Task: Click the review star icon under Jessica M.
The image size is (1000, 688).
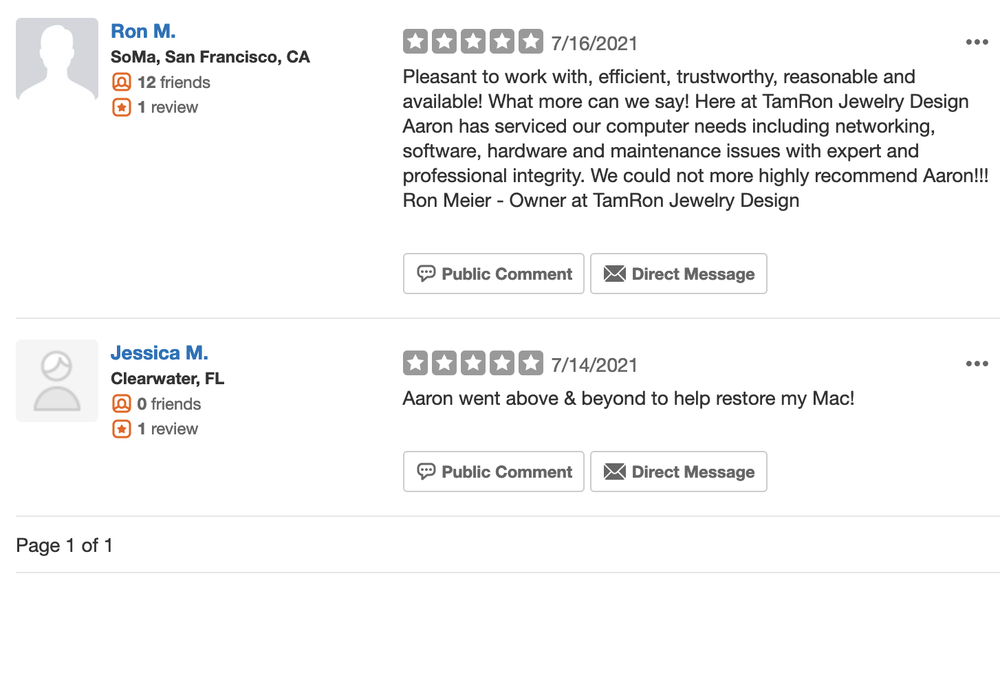Action: [x=121, y=429]
